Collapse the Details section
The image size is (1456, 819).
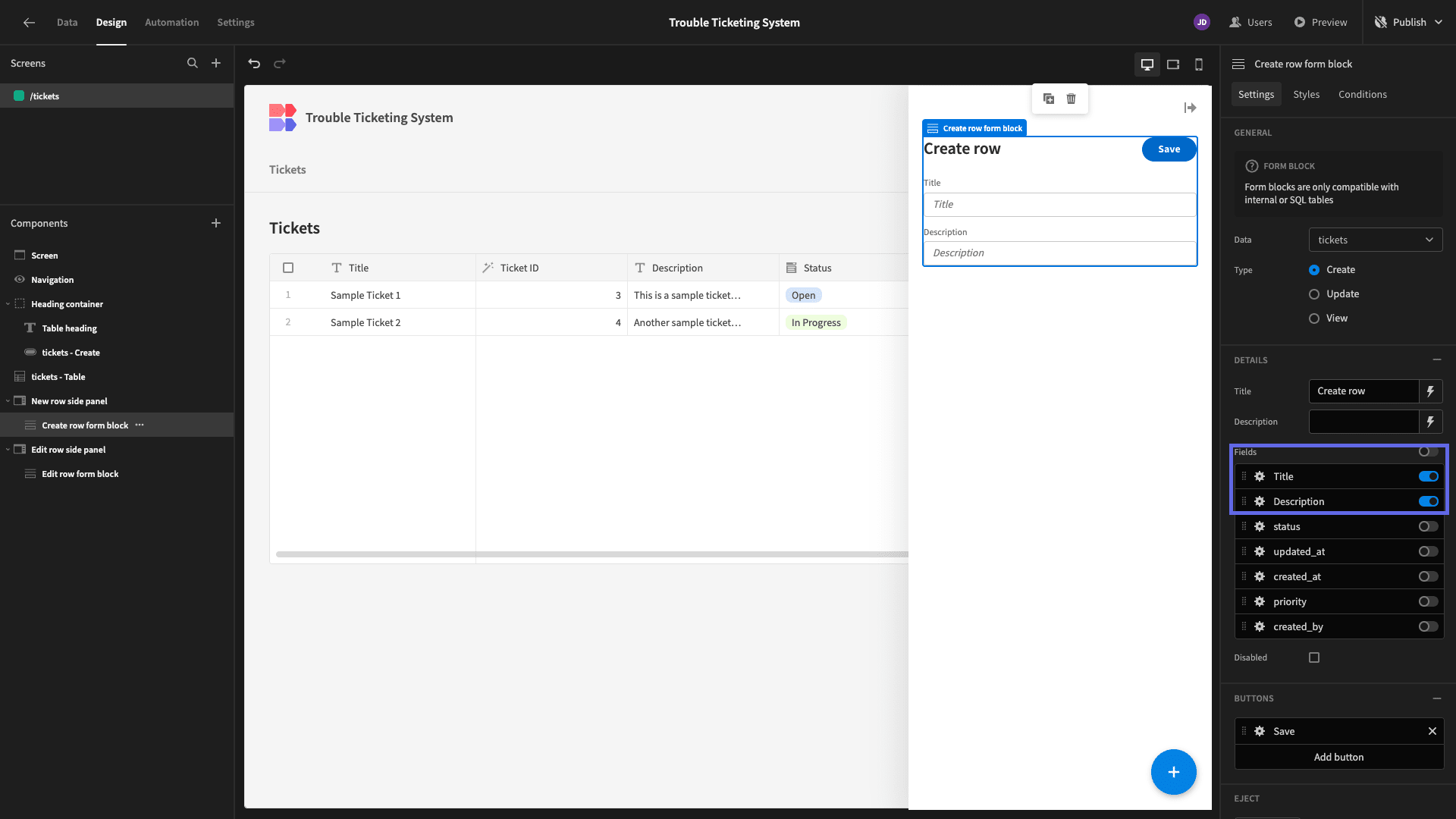[1436, 360]
